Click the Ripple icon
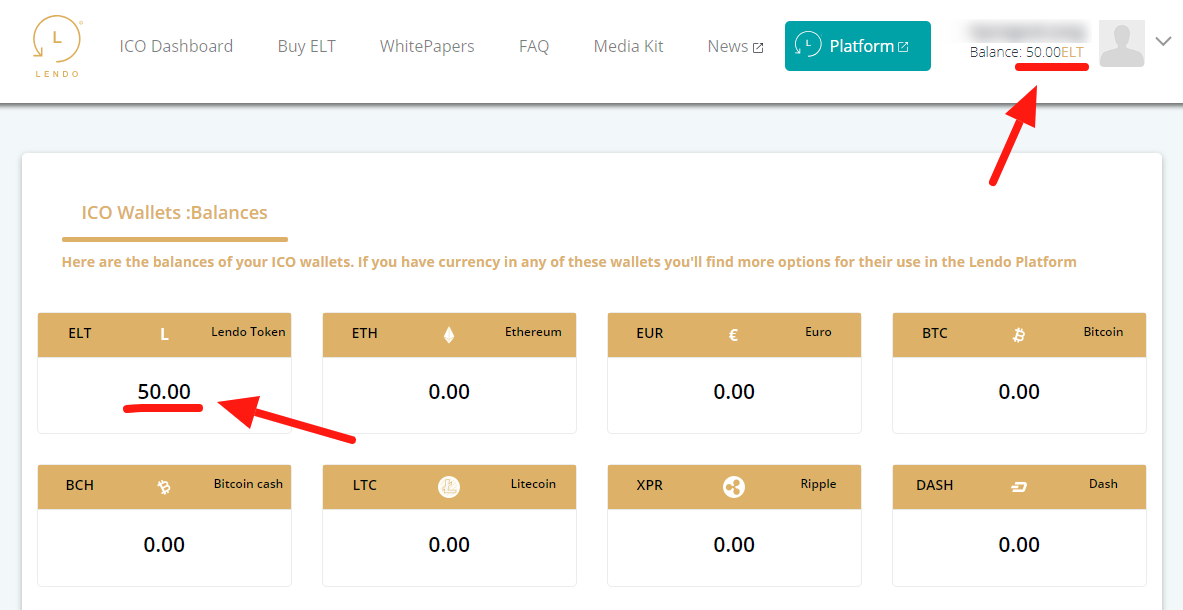 733,487
